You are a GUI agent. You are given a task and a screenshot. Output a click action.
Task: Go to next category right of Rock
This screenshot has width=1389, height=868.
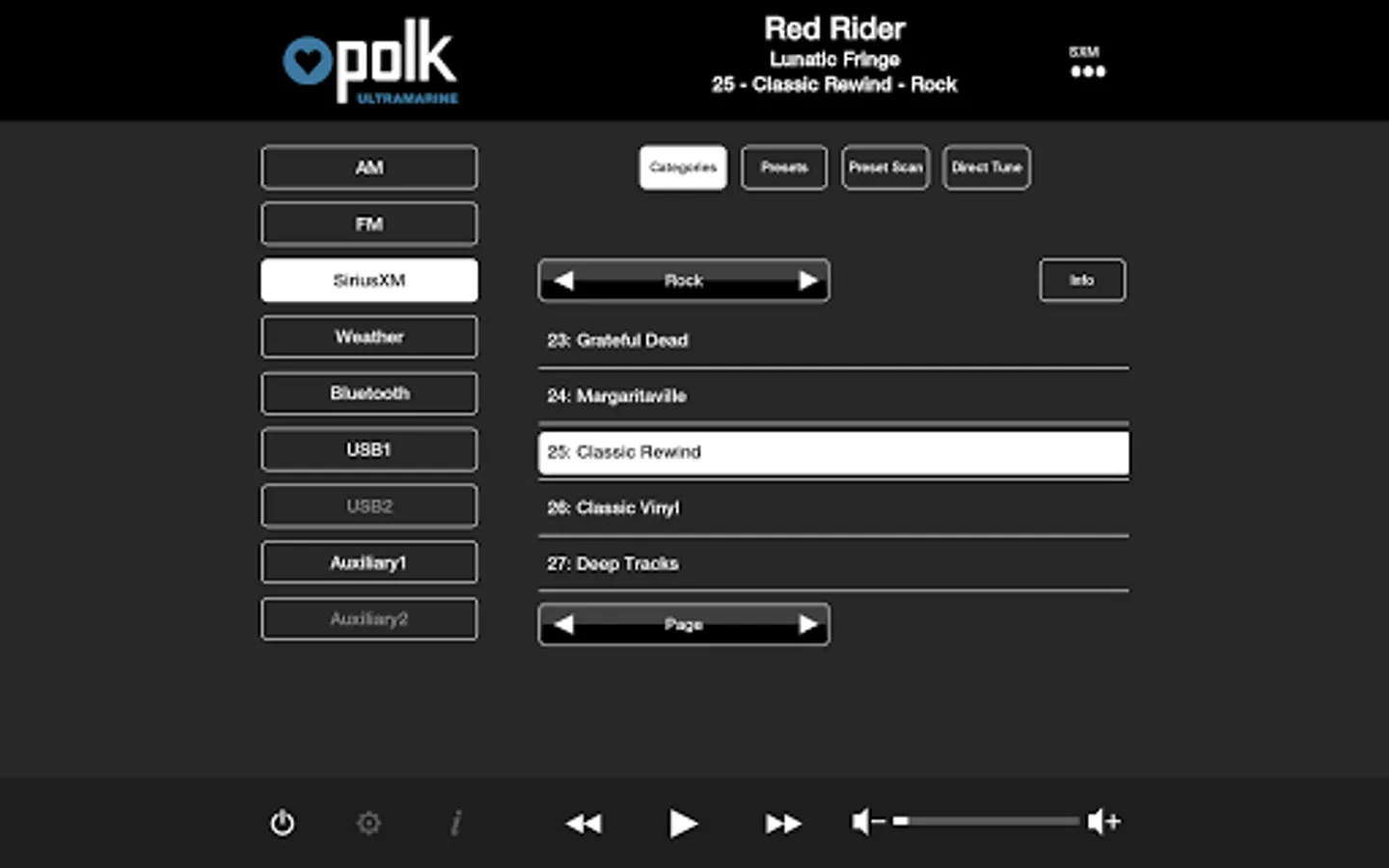(808, 281)
